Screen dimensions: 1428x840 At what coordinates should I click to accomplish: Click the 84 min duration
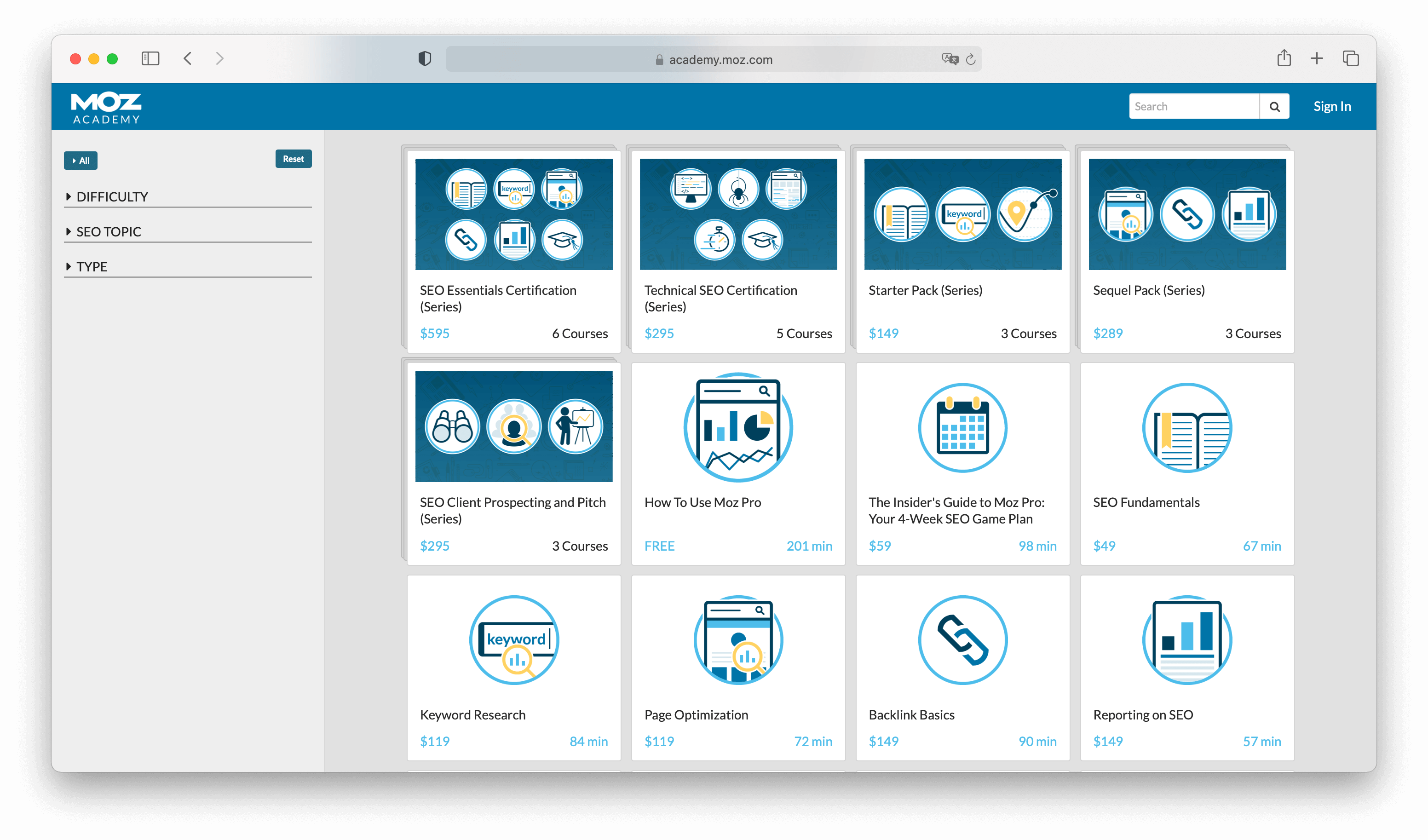coord(588,742)
